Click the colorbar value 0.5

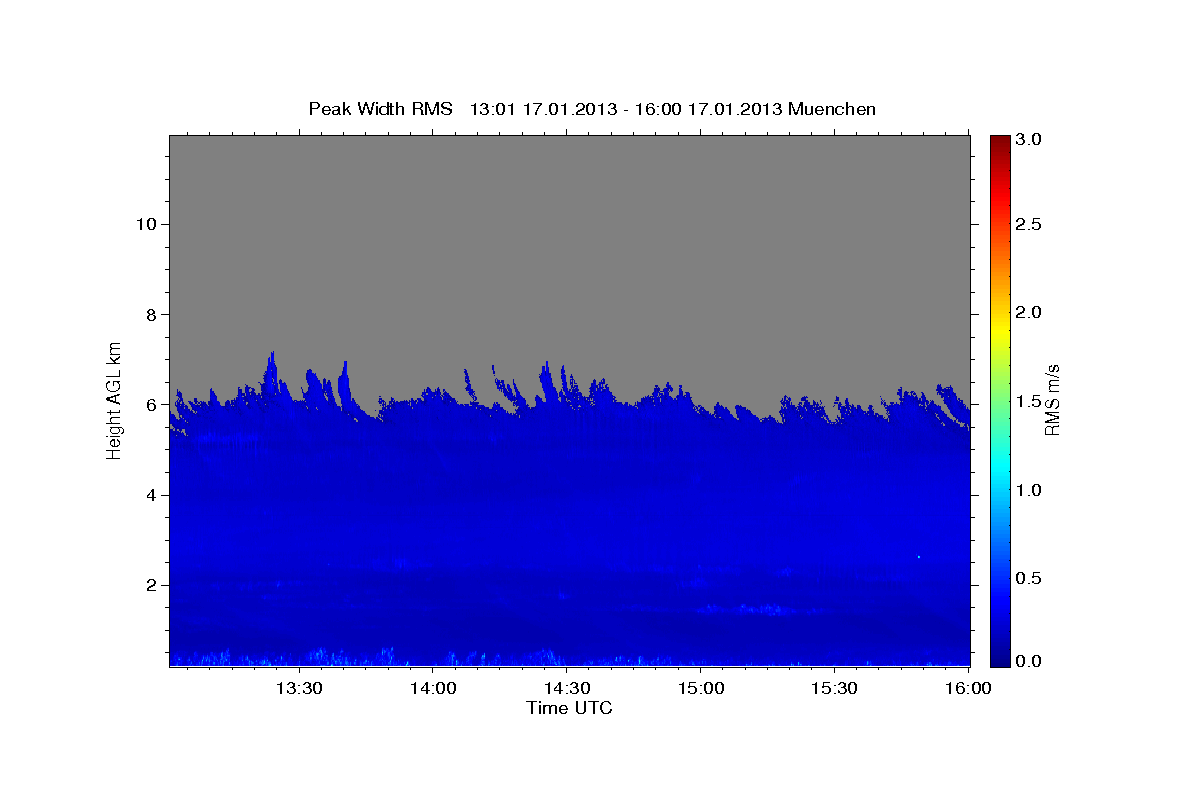pyautogui.click(x=1031, y=578)
